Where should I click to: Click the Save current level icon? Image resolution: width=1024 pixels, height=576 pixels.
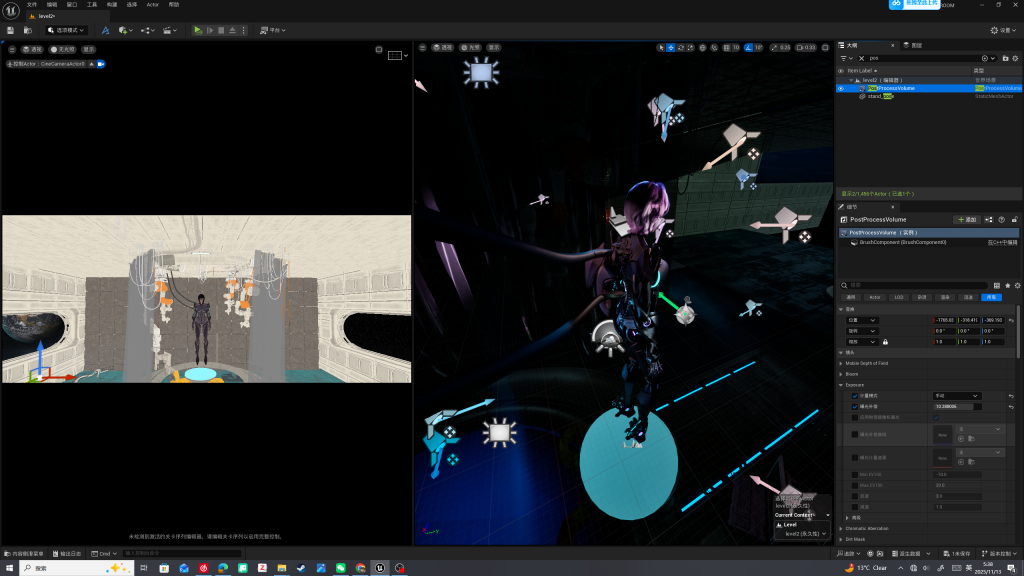click(x=11, y=30)
